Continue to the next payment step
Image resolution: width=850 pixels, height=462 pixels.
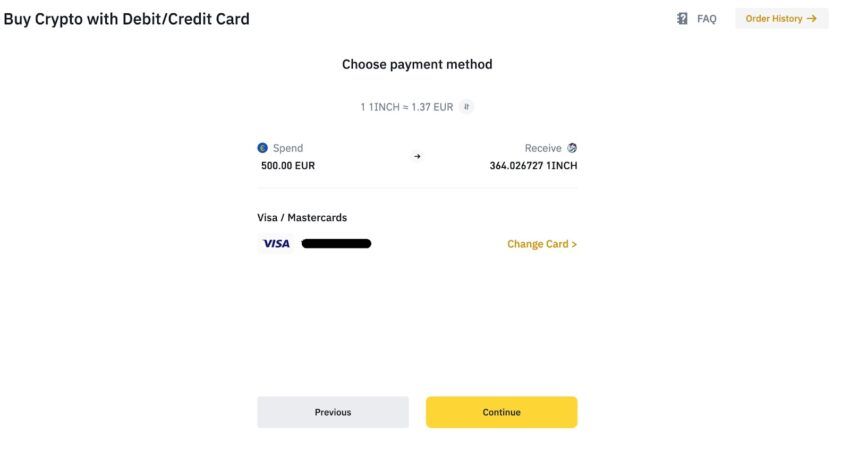[x=501, y=412]
